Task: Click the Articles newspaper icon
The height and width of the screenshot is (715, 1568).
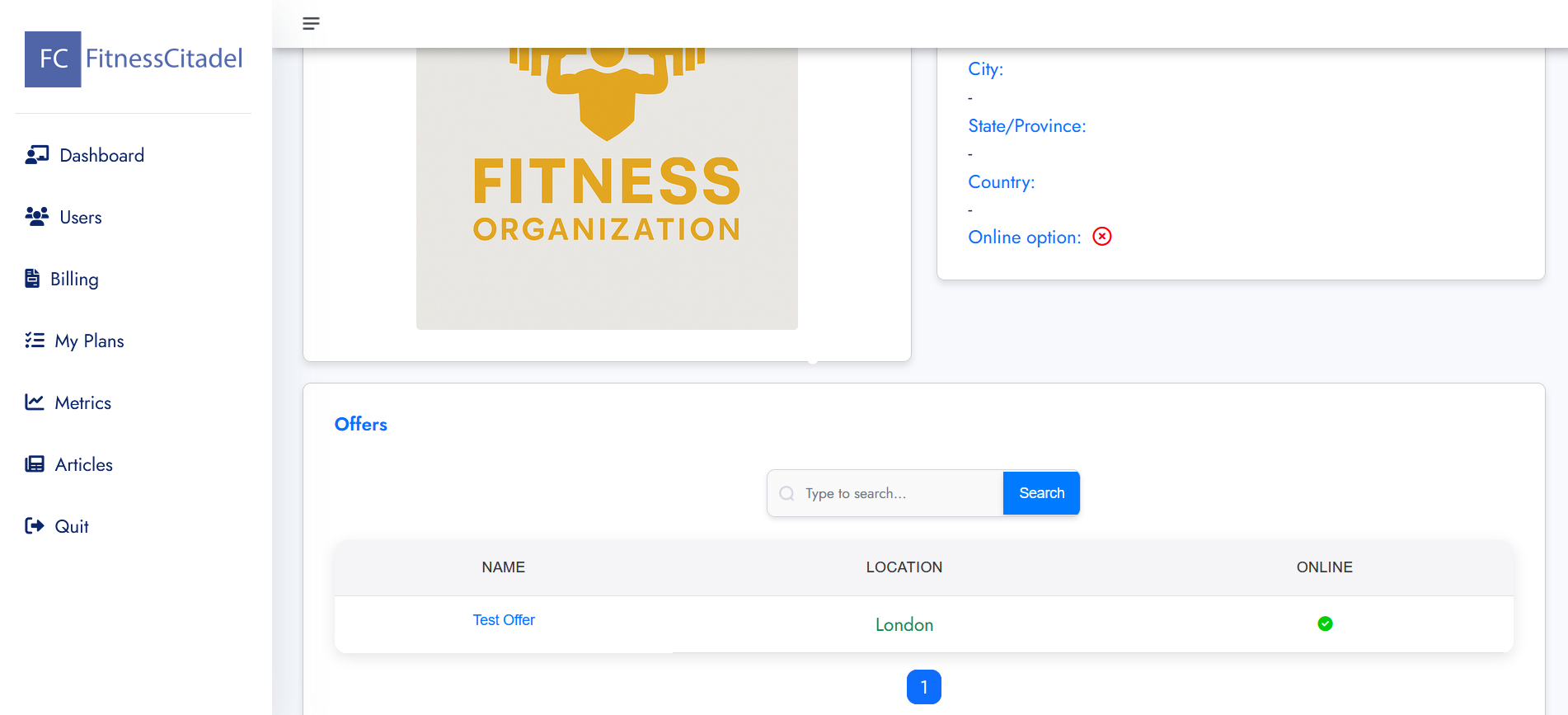Action: pyautogui.click(x=35, y=464)
